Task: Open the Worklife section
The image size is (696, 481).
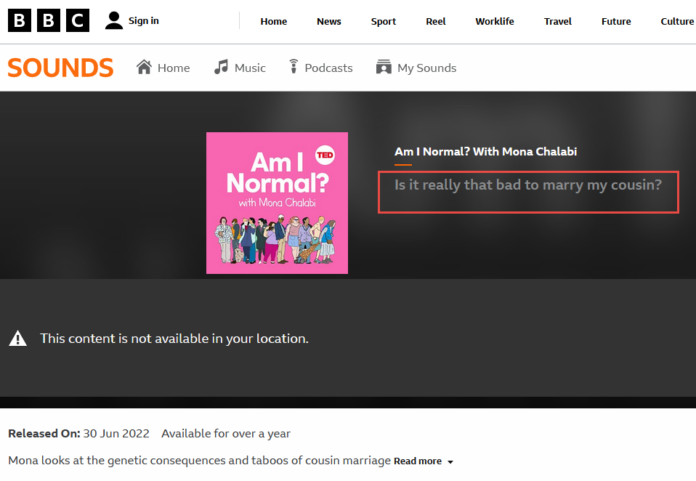Action: [495, 21]
